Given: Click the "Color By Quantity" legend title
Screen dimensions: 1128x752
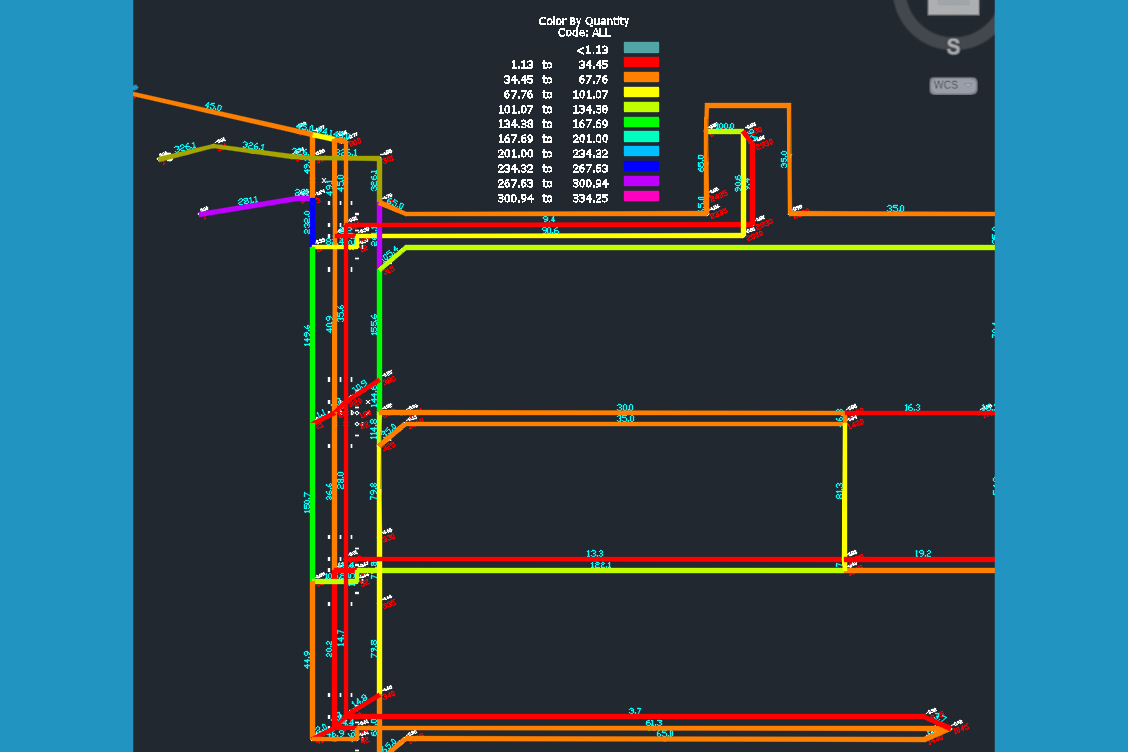Looking at the screenshot, I should click(x=583, y=21).
